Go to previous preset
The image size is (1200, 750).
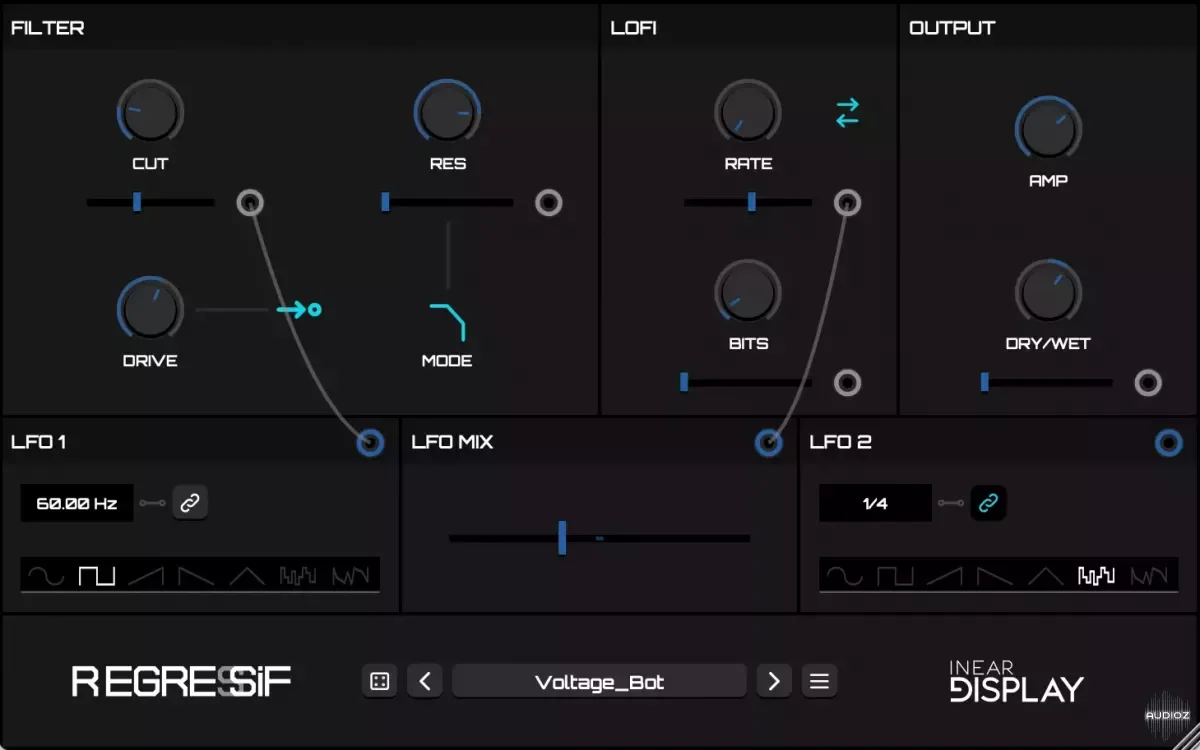tap(425, 682)
